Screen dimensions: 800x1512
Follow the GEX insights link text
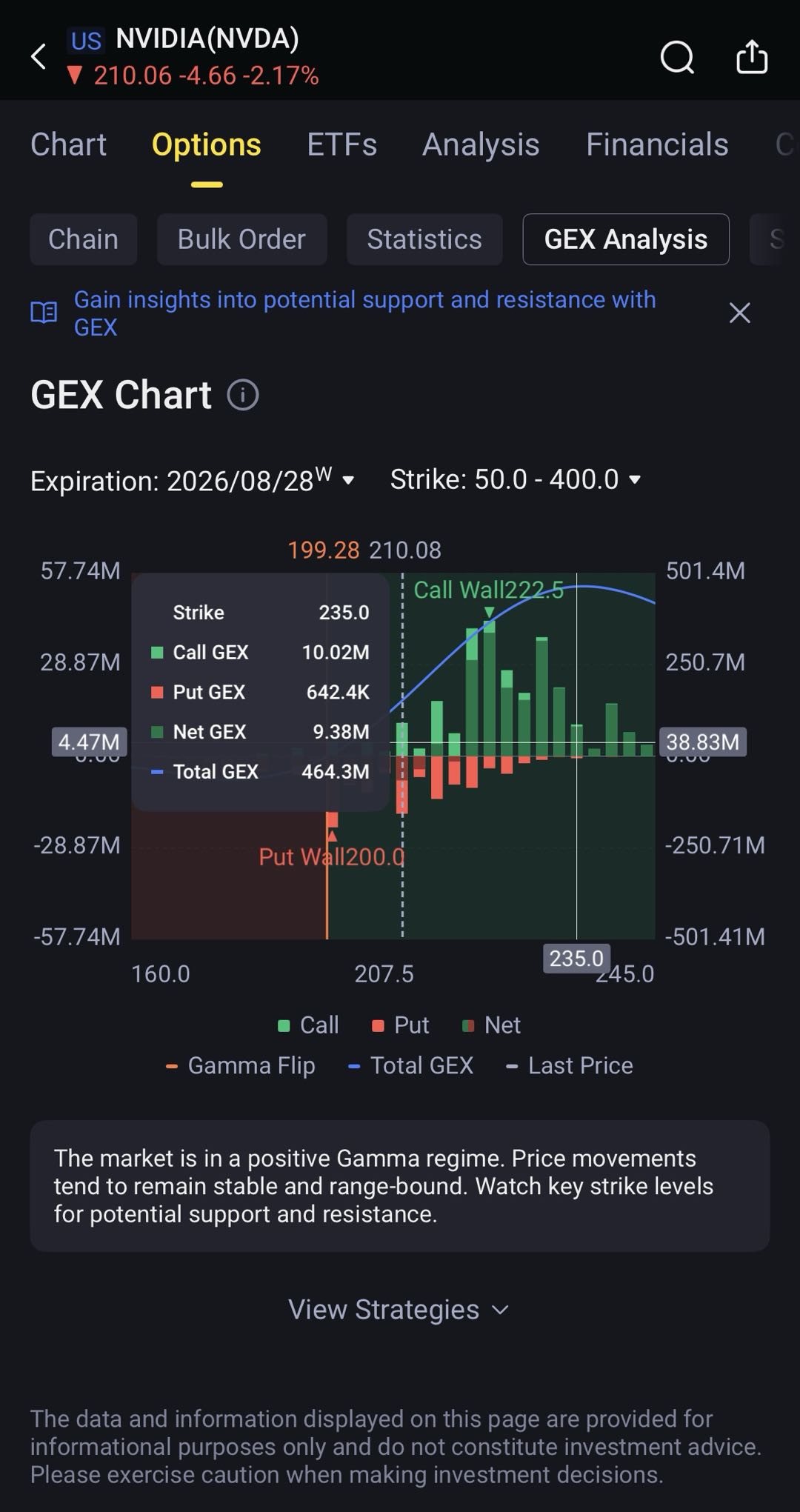[x=364, y=313]
